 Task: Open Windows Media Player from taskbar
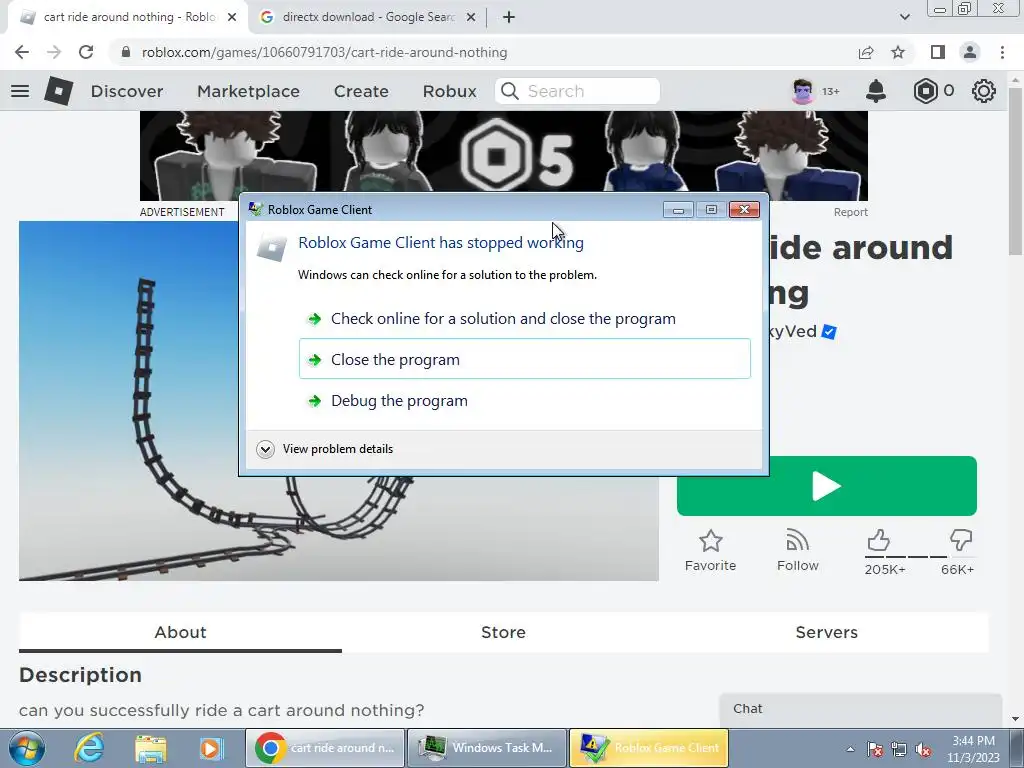pyautogui.click(x=211, y=748)
